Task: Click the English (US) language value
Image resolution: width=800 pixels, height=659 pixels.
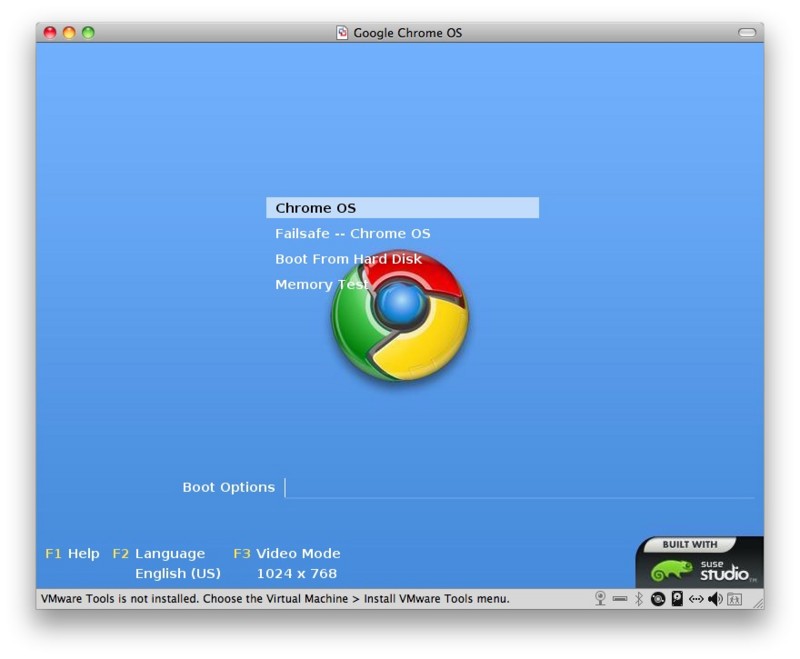Action: click(178, 573)
